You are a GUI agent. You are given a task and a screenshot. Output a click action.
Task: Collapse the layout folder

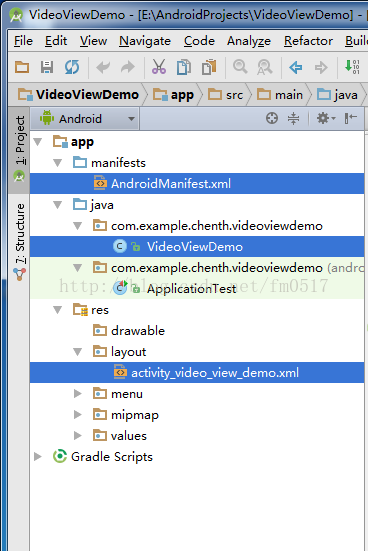(78, 352)
